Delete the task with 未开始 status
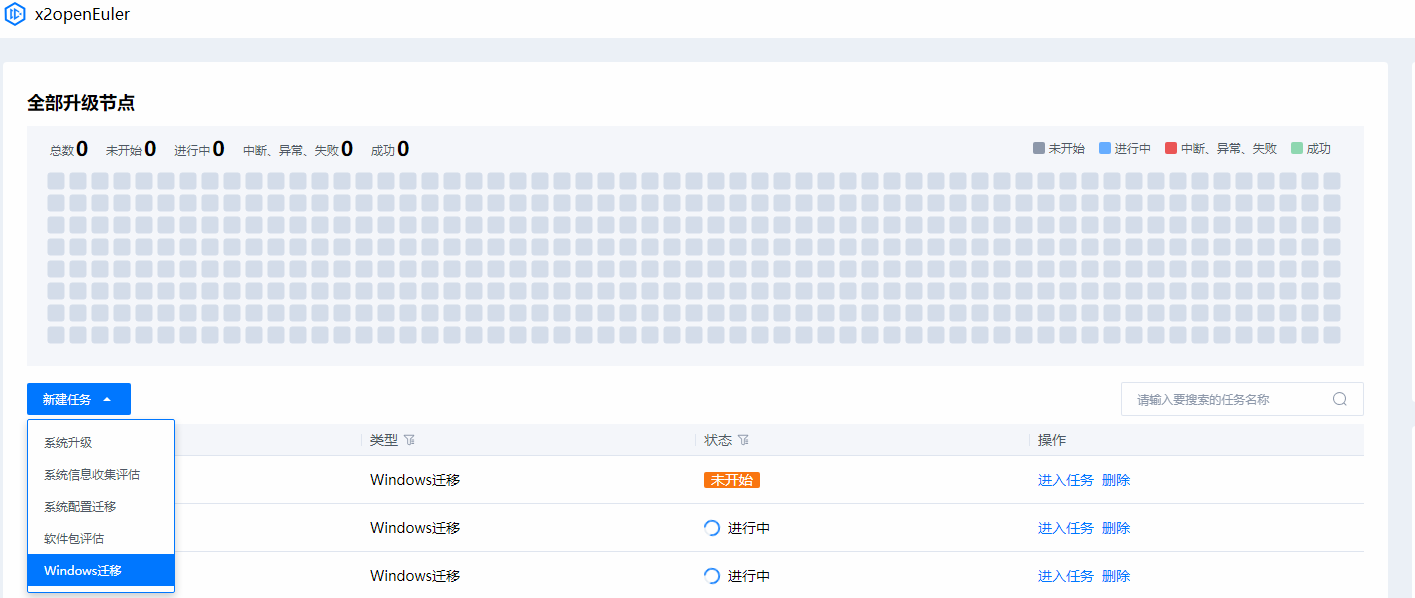The height and width of the screenshot is (598, 1415). point(1116,480)
